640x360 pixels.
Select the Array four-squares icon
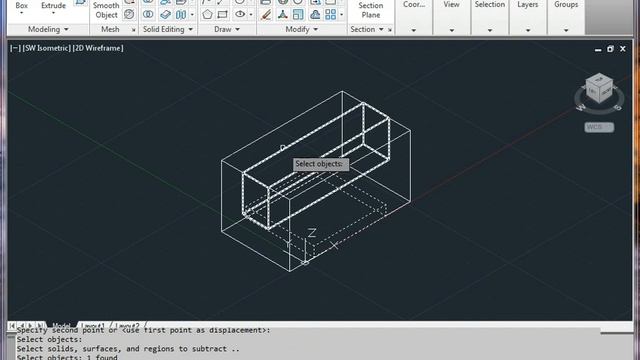point(331,15)
